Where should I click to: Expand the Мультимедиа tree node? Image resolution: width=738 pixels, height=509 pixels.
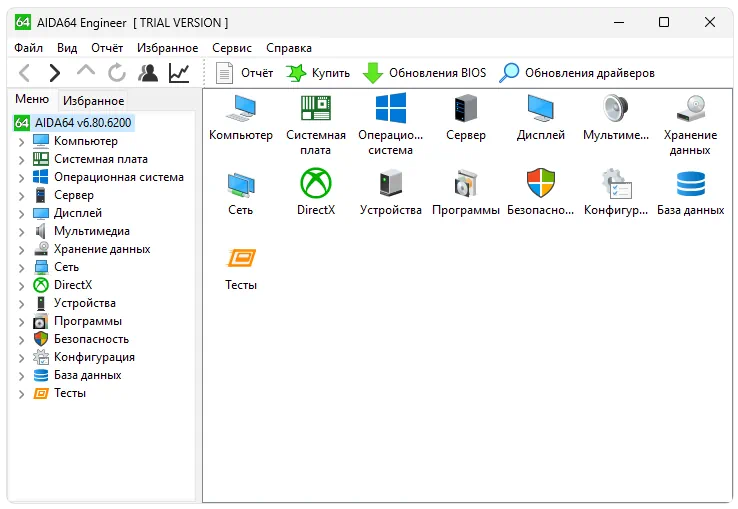(x=21, y=232)
